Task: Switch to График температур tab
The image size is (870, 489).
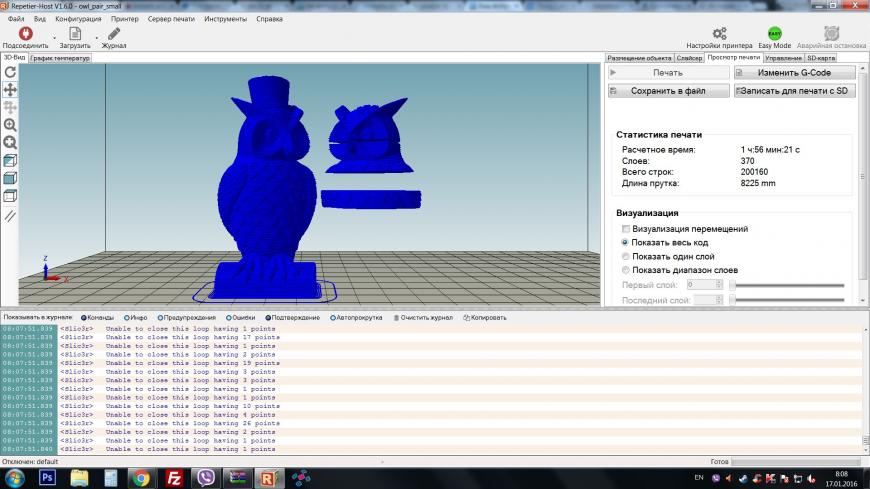Action: click(x=60, y=58)
